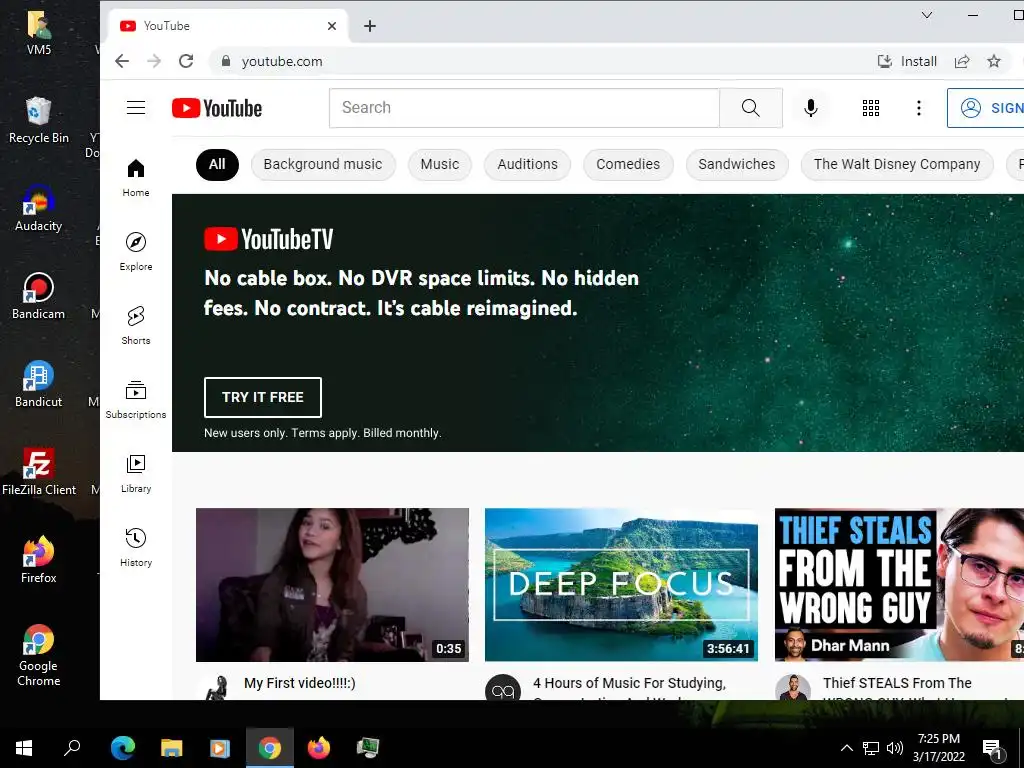Go to Home in the sidebar
This screenshot has width=1024, height=768.
(136, 178)
